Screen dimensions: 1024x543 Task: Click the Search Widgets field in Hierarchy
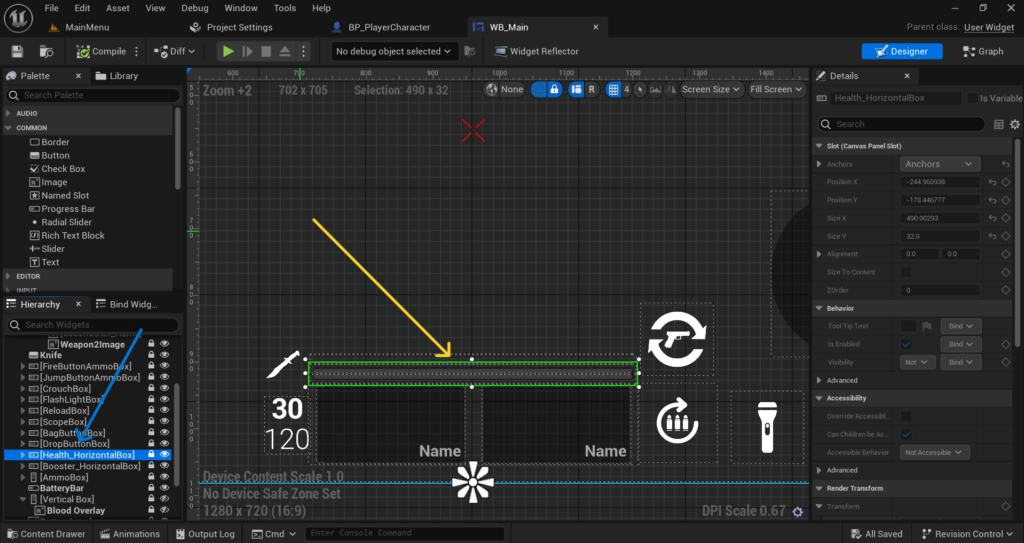coord(93,325)
